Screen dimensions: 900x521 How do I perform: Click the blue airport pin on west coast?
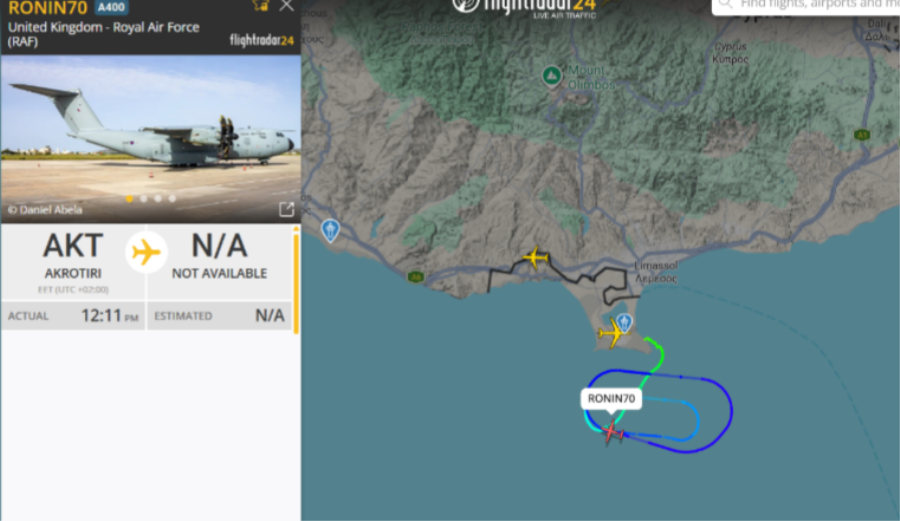330,230
